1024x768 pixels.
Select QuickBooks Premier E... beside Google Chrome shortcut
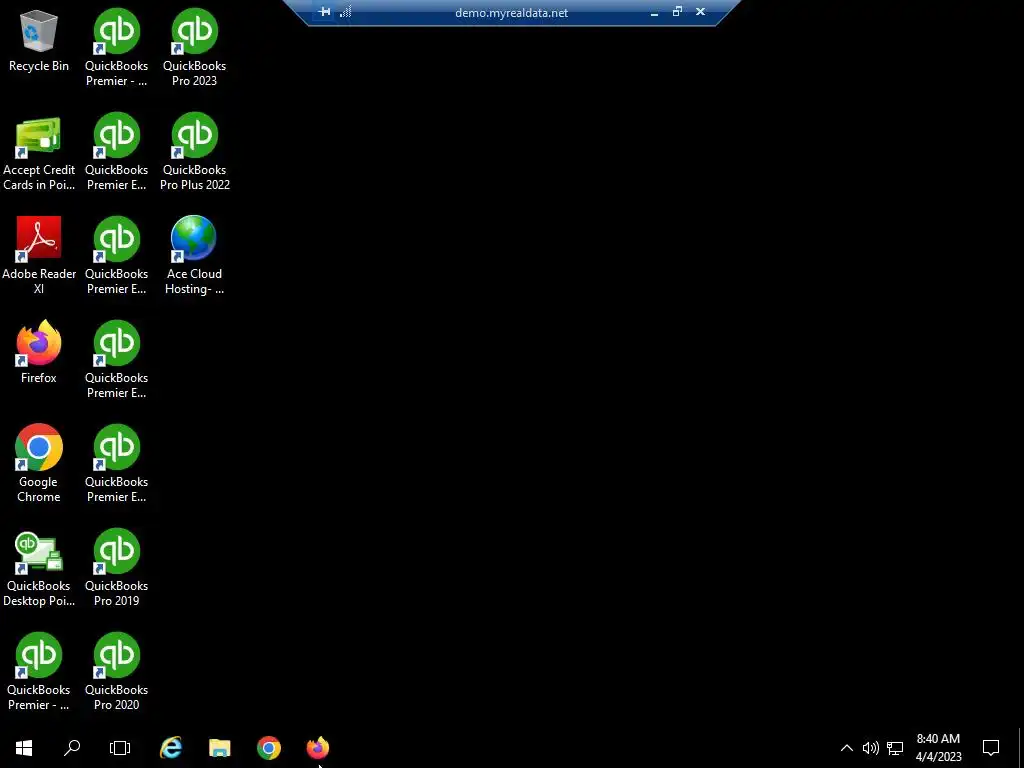point(116,464)
